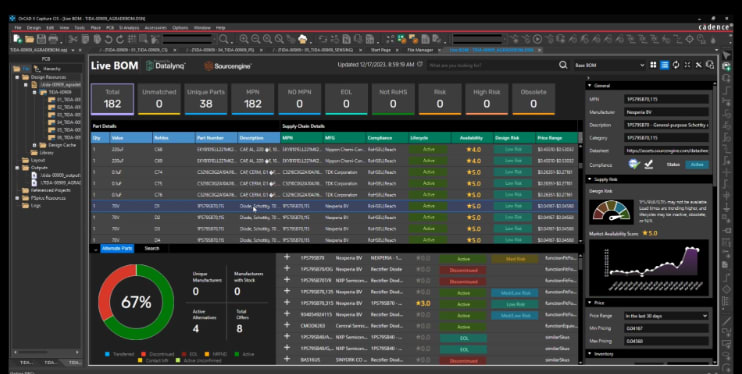Click the Min Pricing value field
Image resolution: width=742 pixels, height=374 pixels.
coord(666,328)
